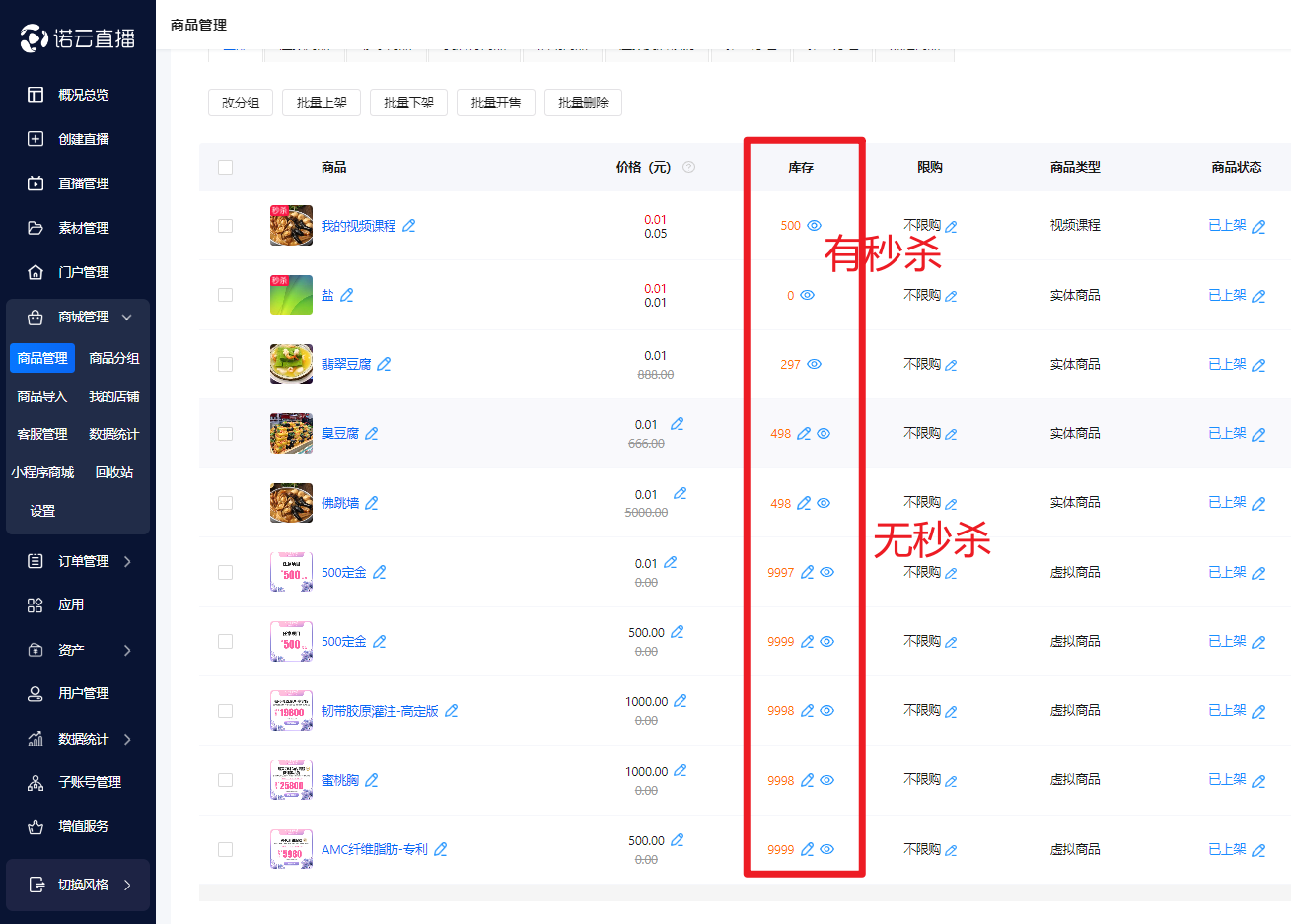Viewport: 1291px width, 924px height.
Task: Collapse the 商城管理 sidebar menu
Action: (x=126, y=318)
